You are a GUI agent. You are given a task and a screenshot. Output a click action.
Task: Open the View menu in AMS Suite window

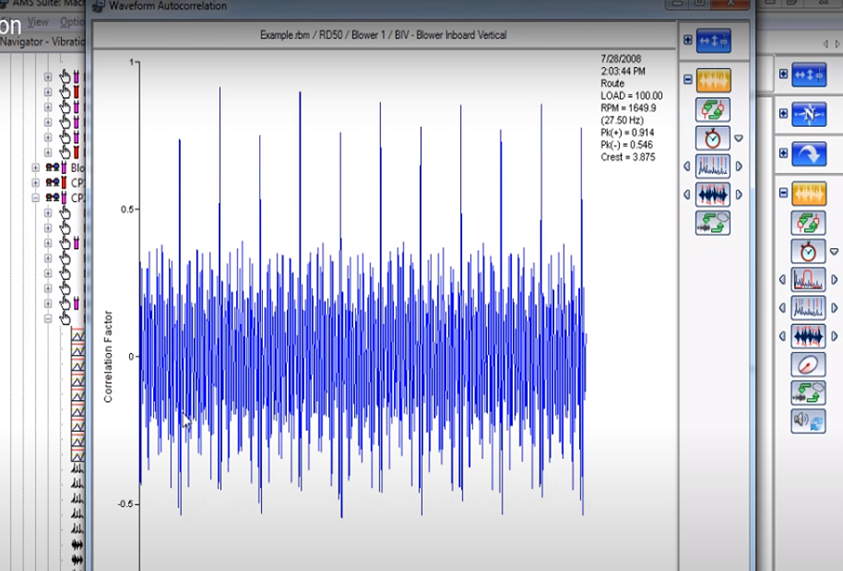pos(38,22)
